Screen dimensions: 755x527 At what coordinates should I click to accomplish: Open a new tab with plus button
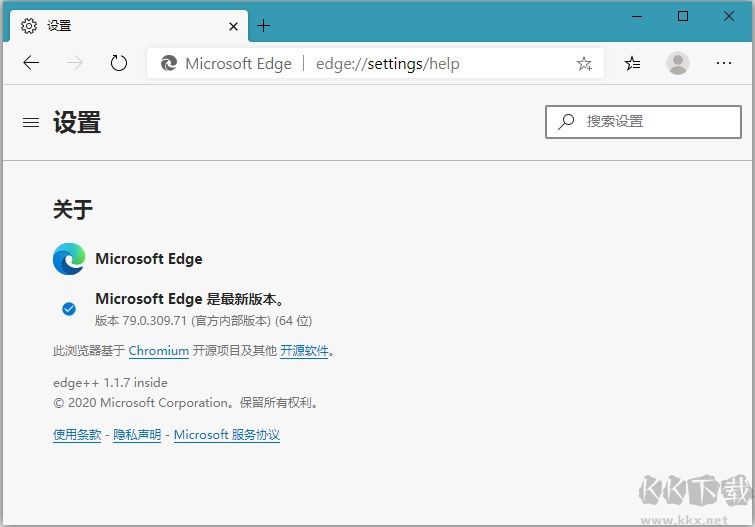click(263, 26)
